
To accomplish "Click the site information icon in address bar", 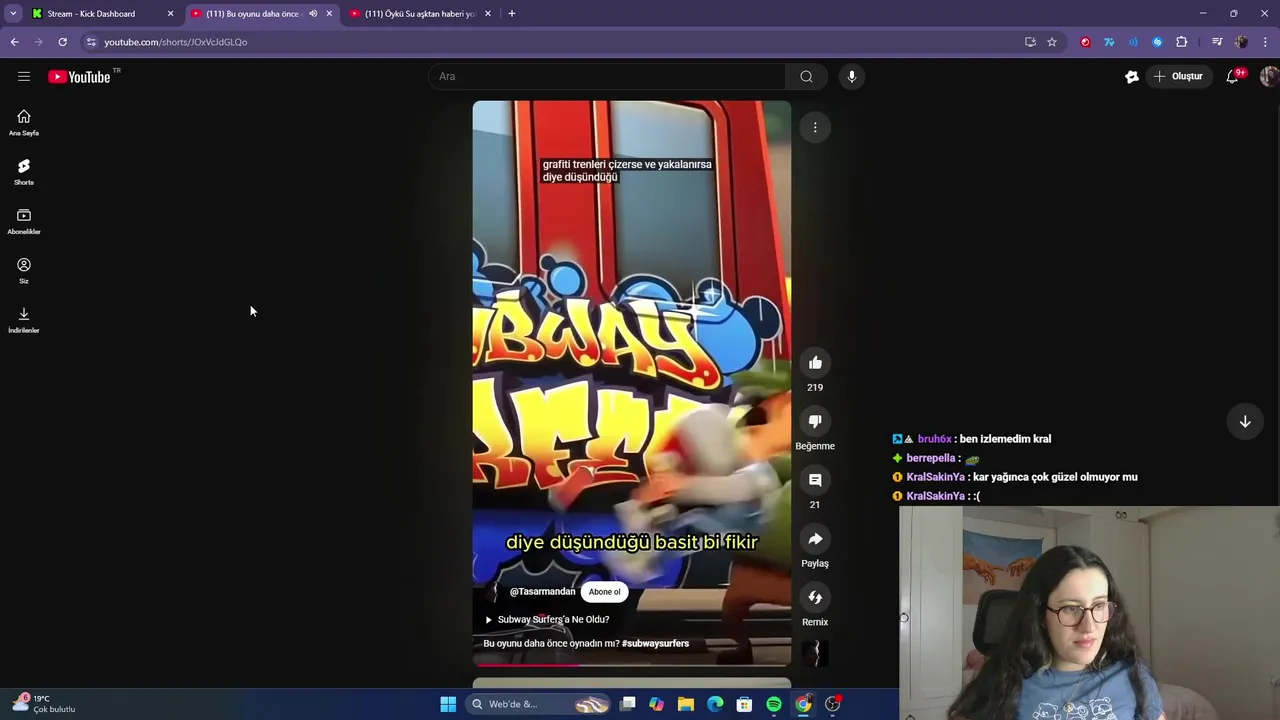I will click(x=91, y=42).
